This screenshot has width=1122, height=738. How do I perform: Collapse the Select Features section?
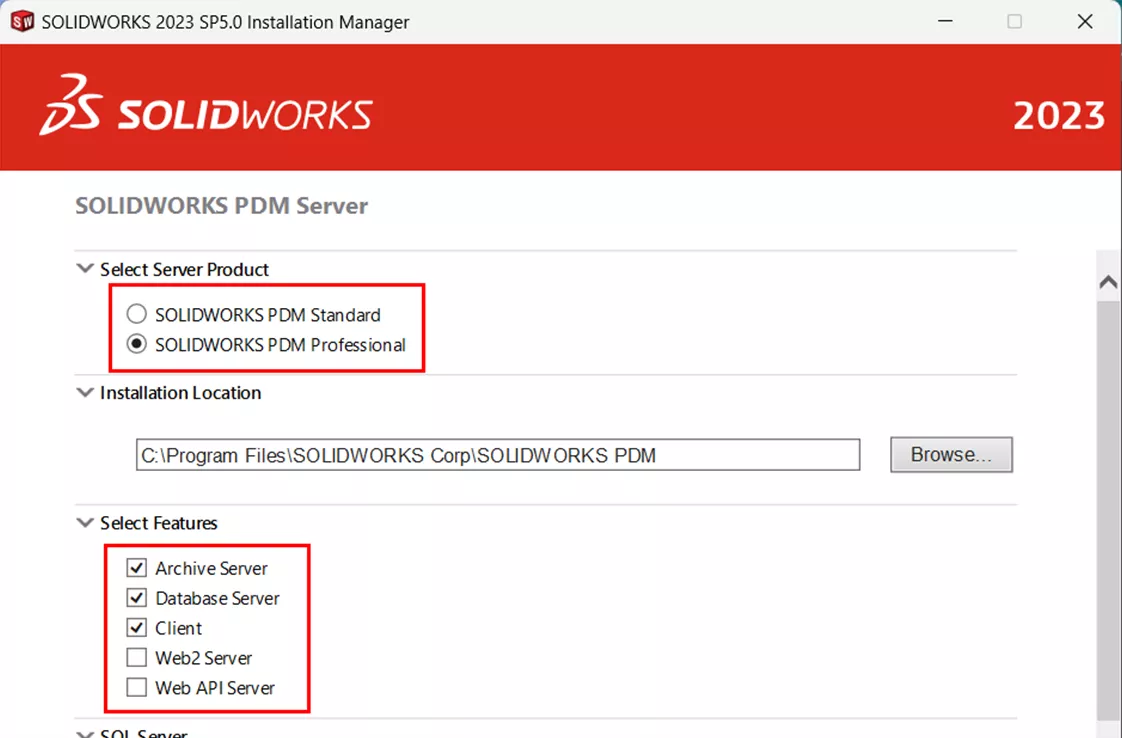(85, 523)
